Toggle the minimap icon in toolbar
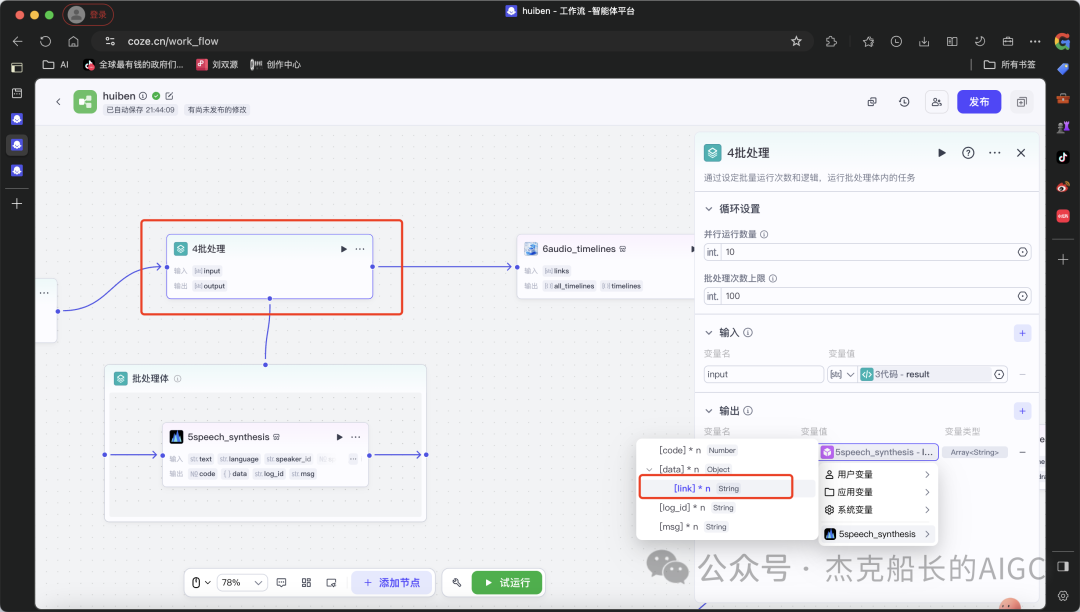Screen dimensions: 1080x612 [x=331, y=582]
